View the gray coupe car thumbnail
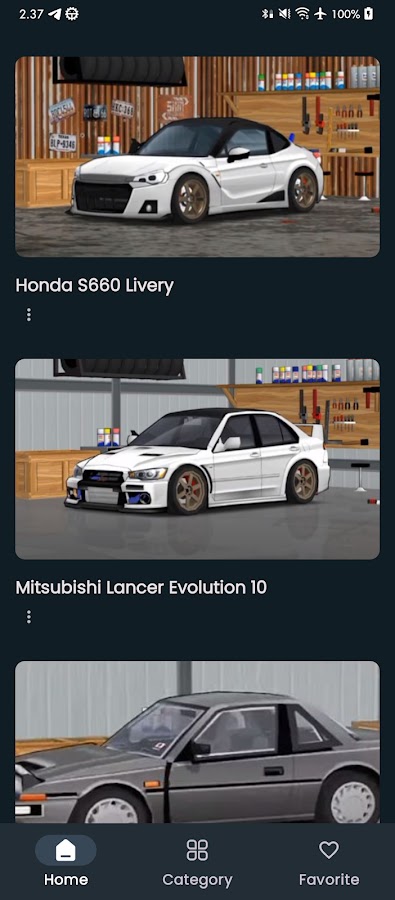Viewport: 395px width, 900px height. [x=198, y=742]
